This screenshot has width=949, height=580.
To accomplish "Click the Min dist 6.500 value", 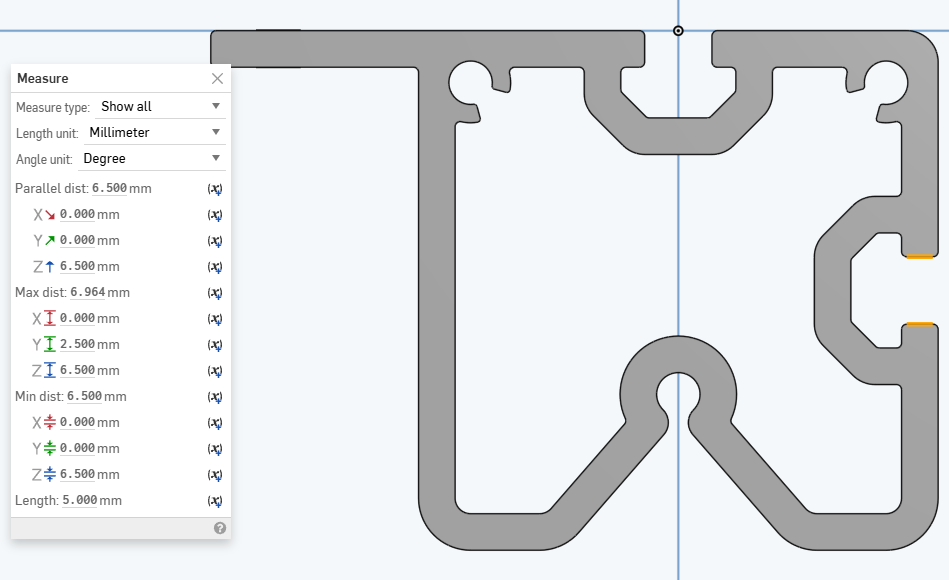I will 84,397.
